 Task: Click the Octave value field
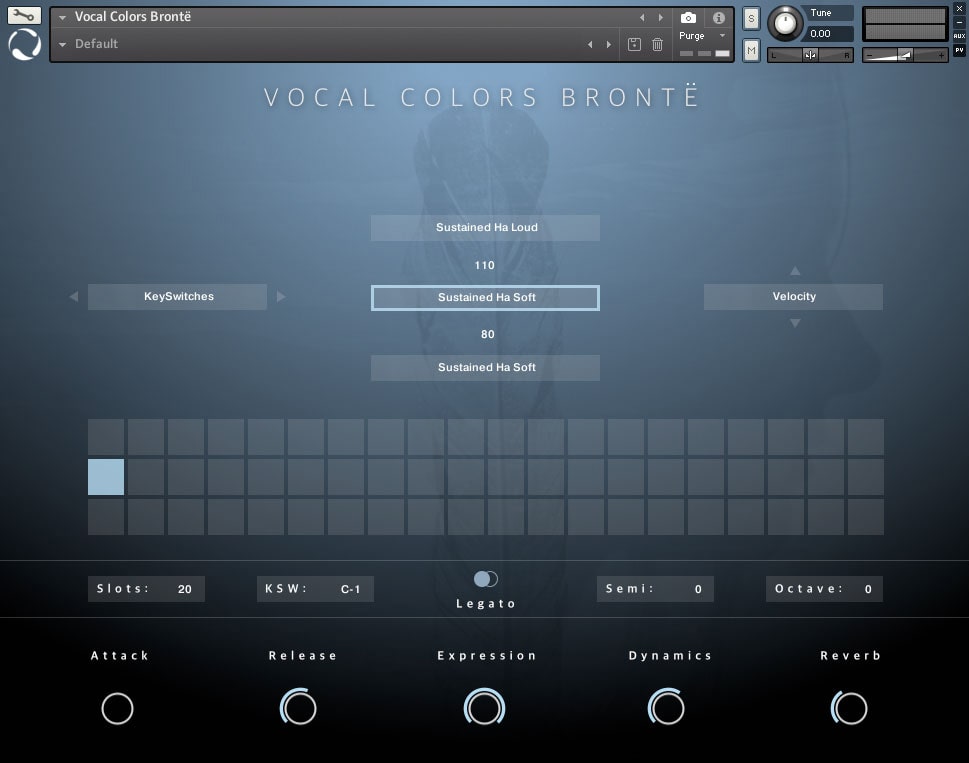824,589
